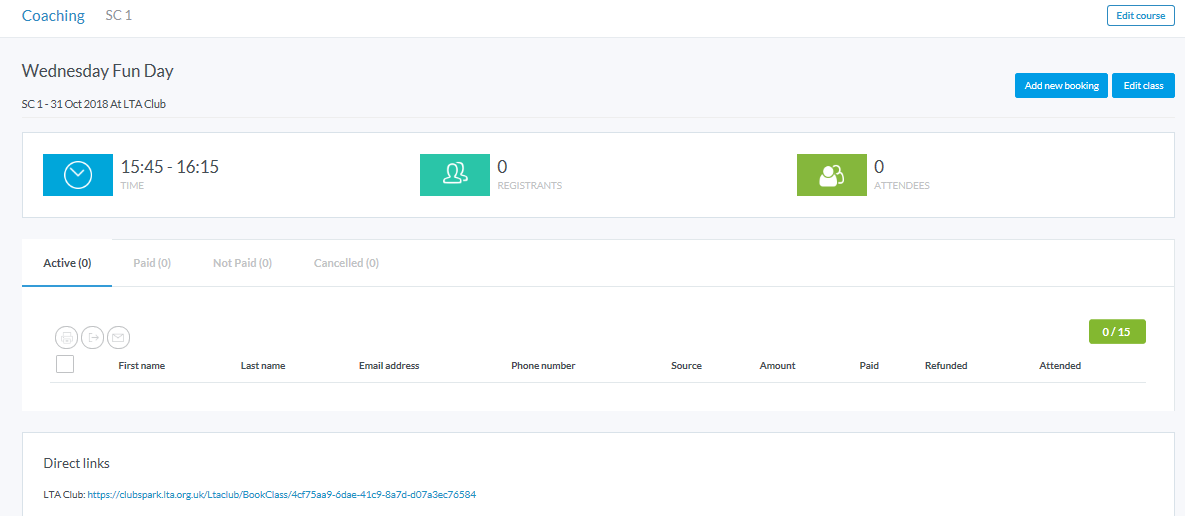The height and width of the screenshot is (516, 1185).
Task: Click the blue clock time icon
Action: tap(78, 175)
